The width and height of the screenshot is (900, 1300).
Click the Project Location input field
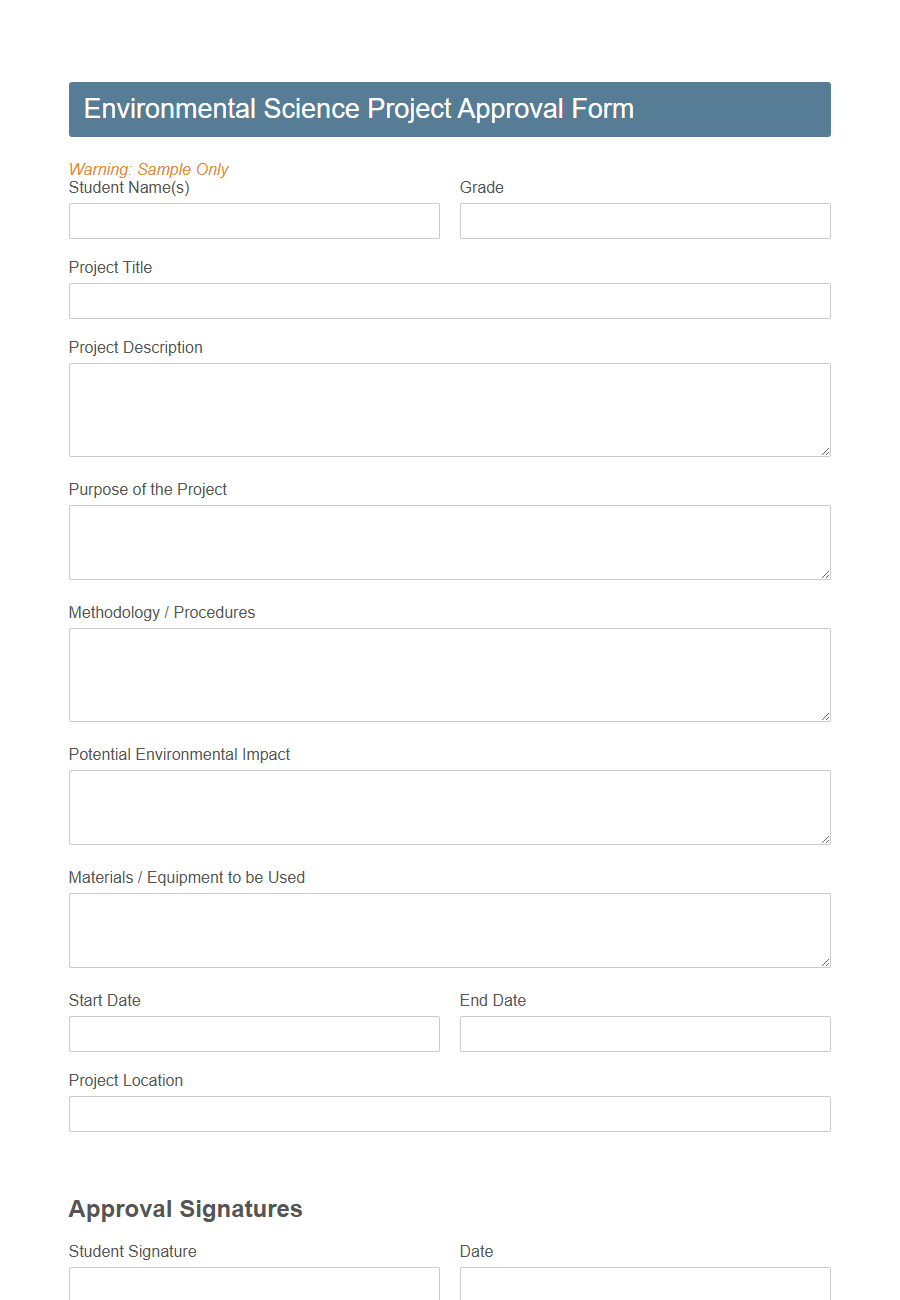coord(449,1114)
